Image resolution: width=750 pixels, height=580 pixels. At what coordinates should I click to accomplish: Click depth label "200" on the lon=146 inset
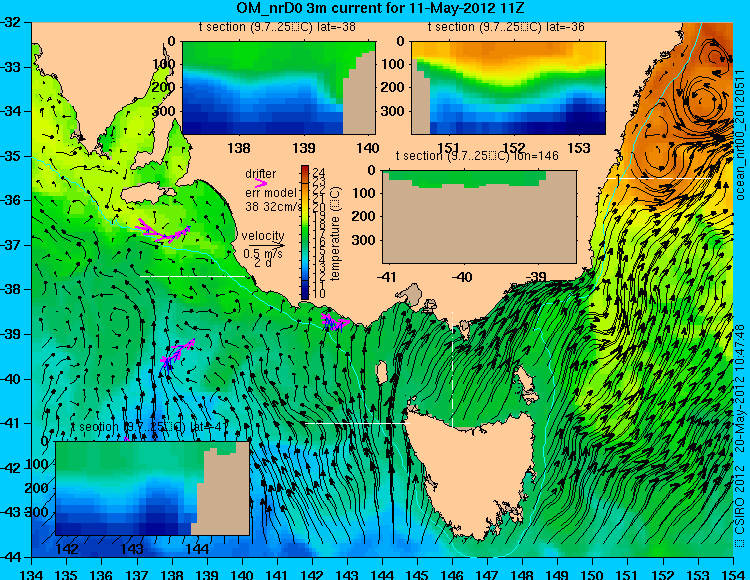365,216
